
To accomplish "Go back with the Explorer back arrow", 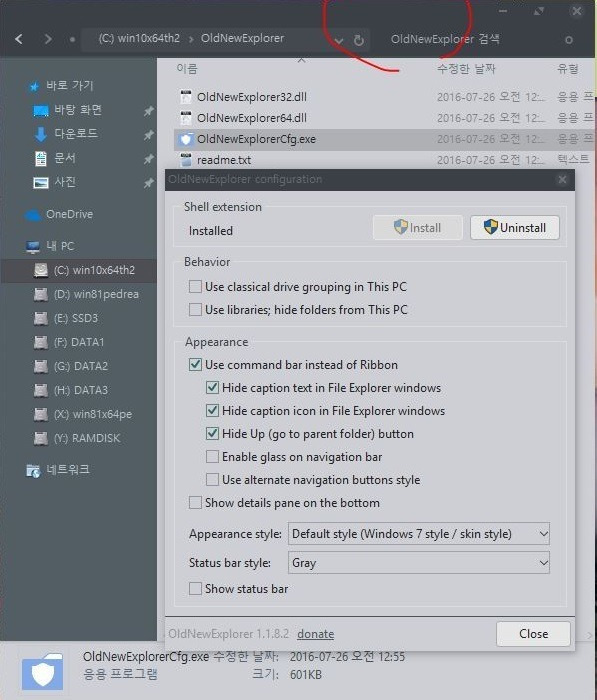I will point(19,39).
